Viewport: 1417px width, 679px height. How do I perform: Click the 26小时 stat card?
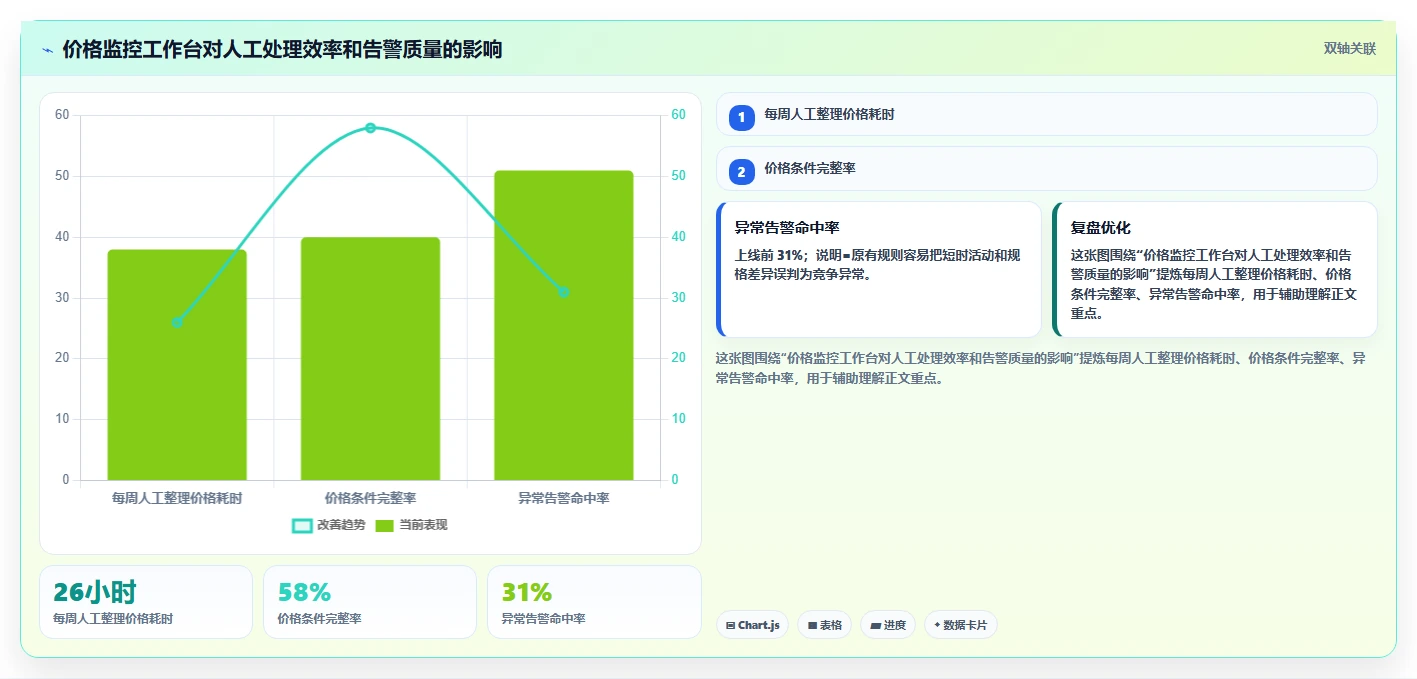pyautogui.click(x=146, y=602)
